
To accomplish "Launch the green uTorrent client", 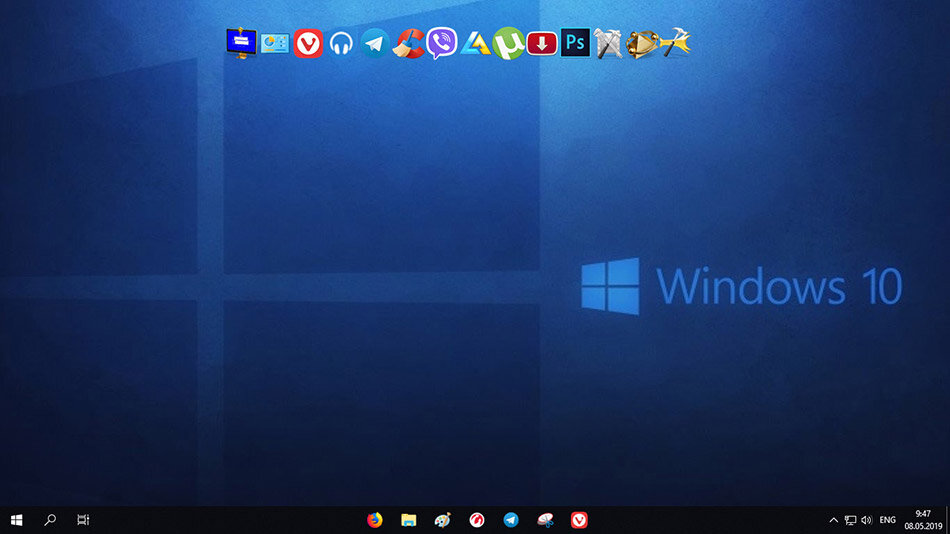I will point(508,44).
